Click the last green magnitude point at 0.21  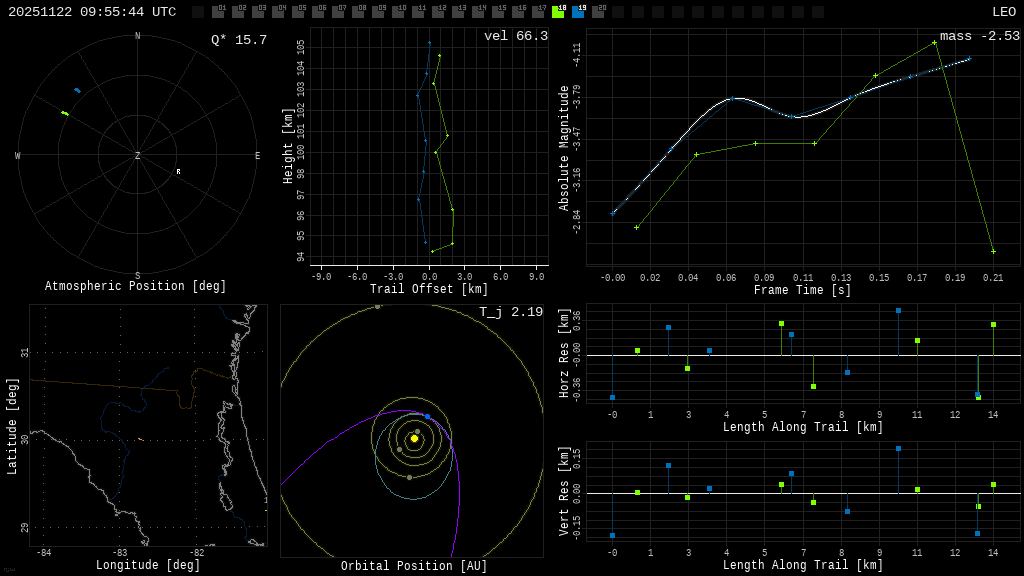click(x=993, y=251)
